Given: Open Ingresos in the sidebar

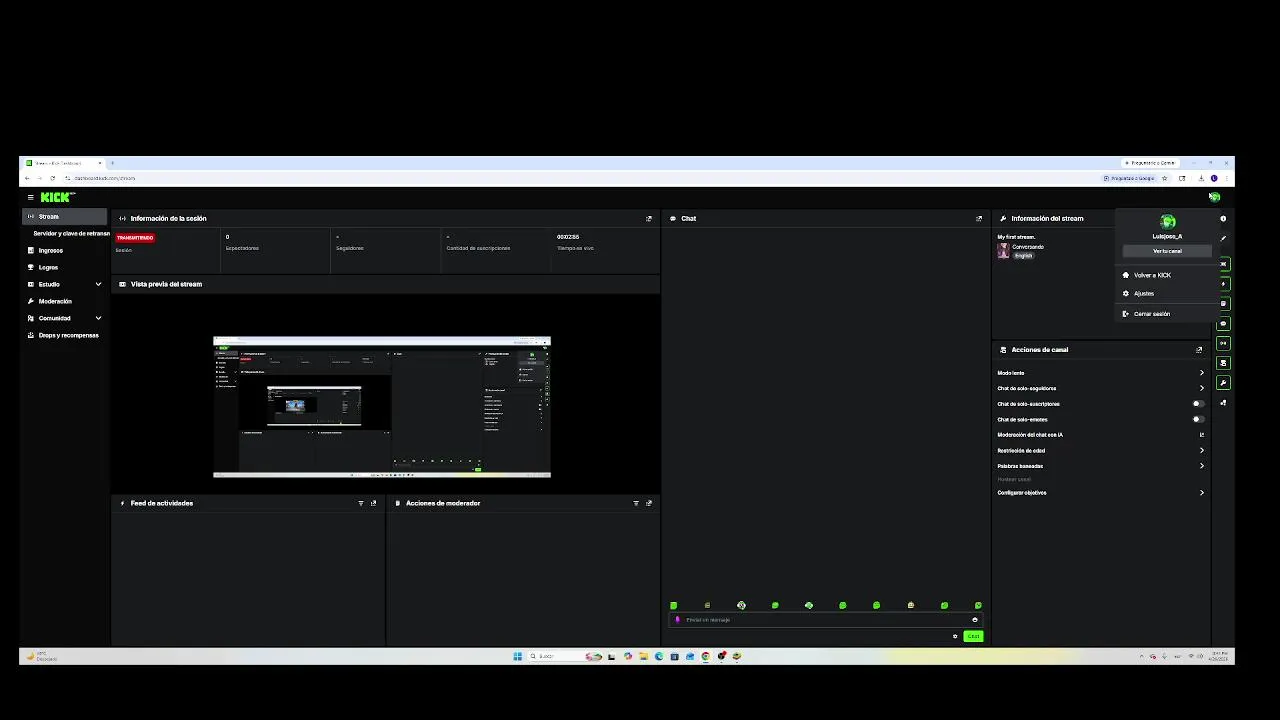Looking at the screenshot, I should (x=50, y=250).
